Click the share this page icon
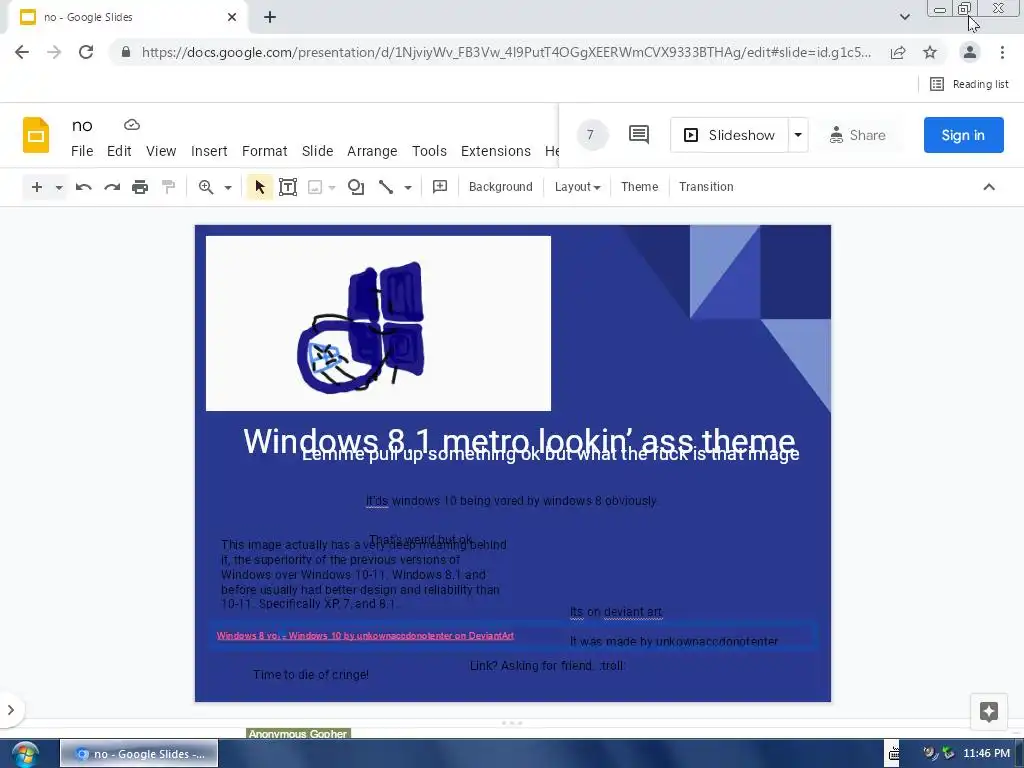Viewport: 1024px width, 768px height. (898, 52)
